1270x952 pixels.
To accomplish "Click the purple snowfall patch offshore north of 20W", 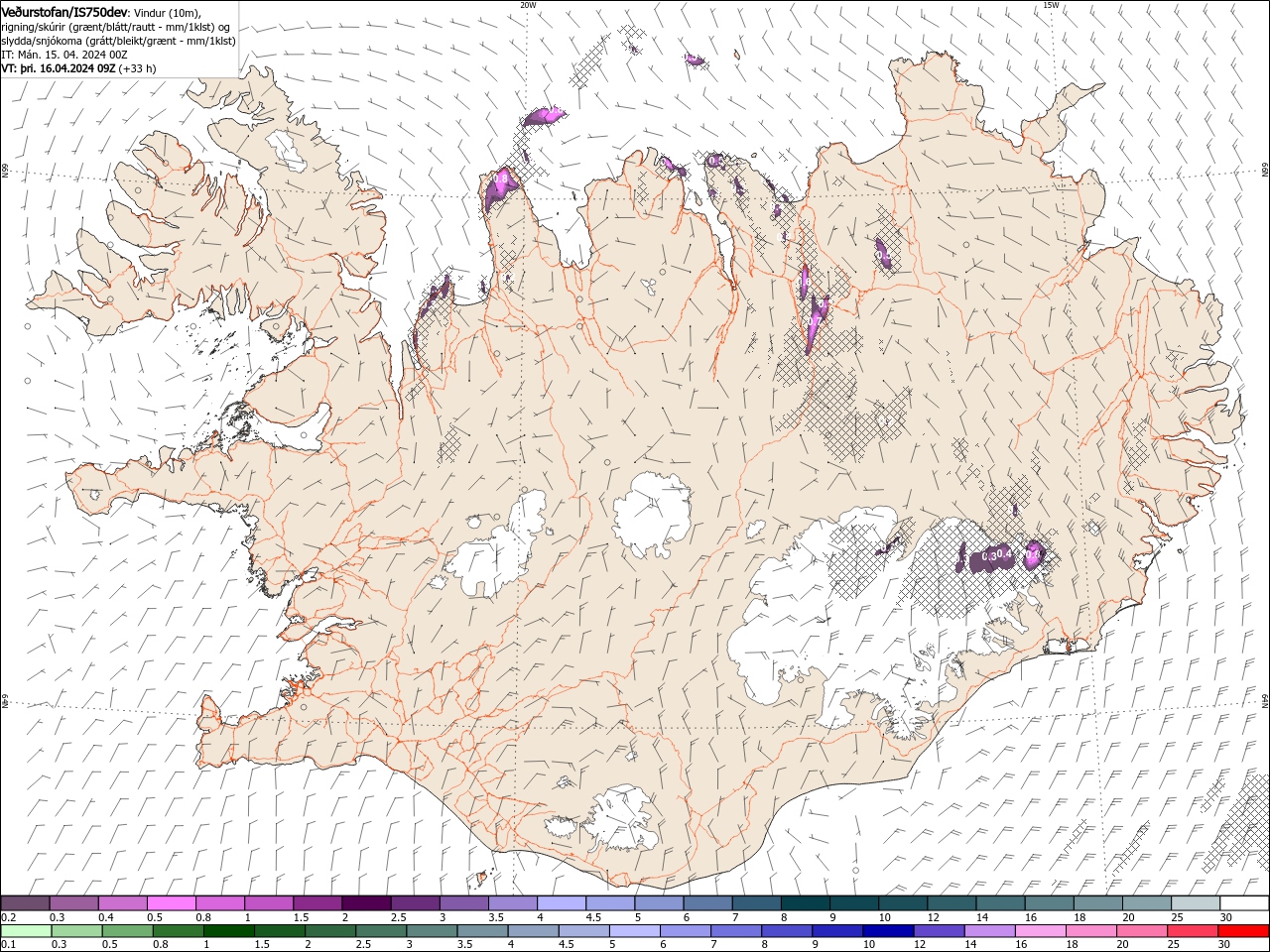I will point(545,116).
